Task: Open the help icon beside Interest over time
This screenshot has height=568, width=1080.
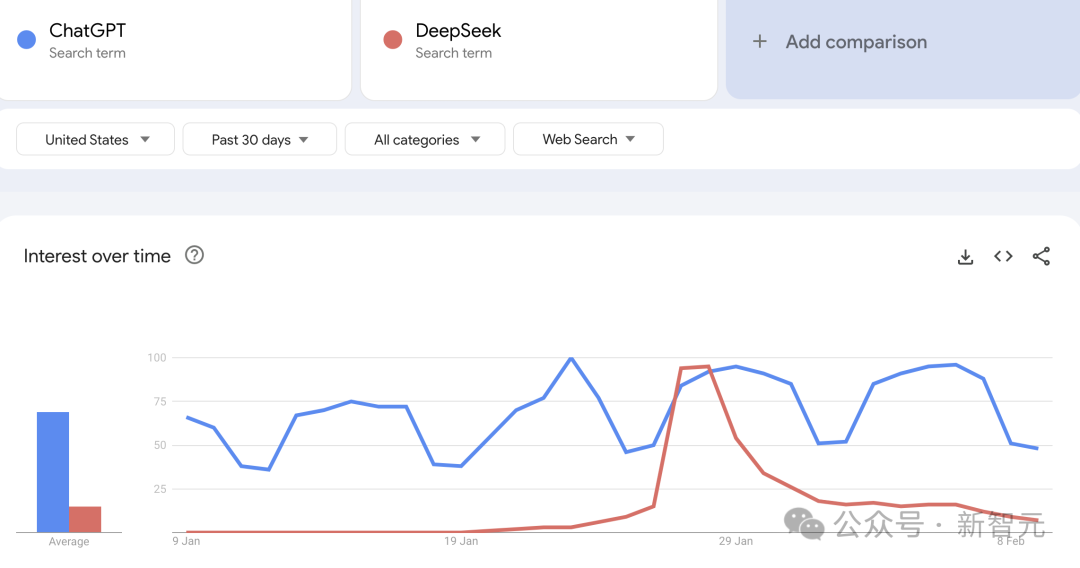Action: tap(194, 255)
